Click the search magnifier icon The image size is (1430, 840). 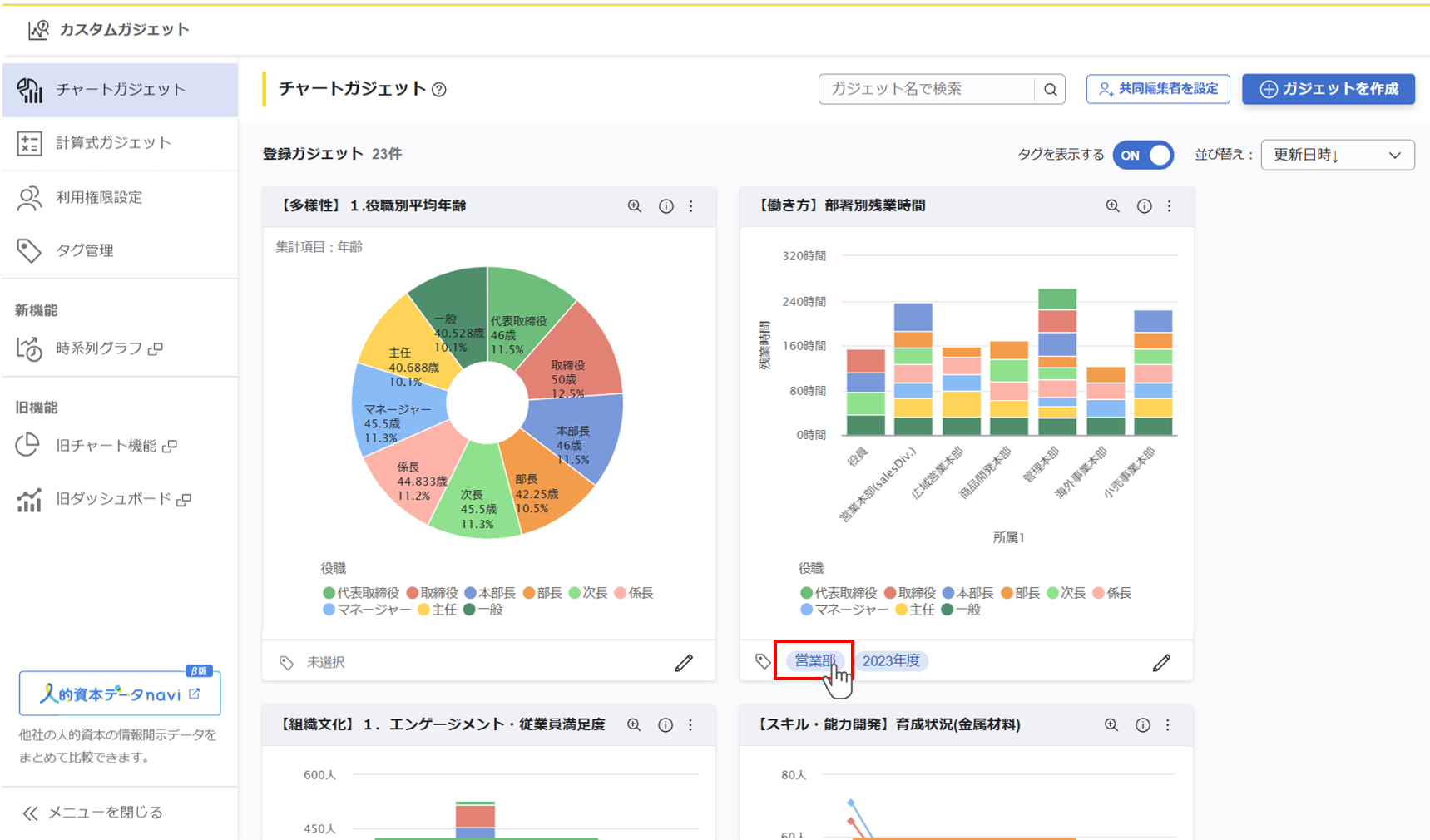coord(1051,89)
